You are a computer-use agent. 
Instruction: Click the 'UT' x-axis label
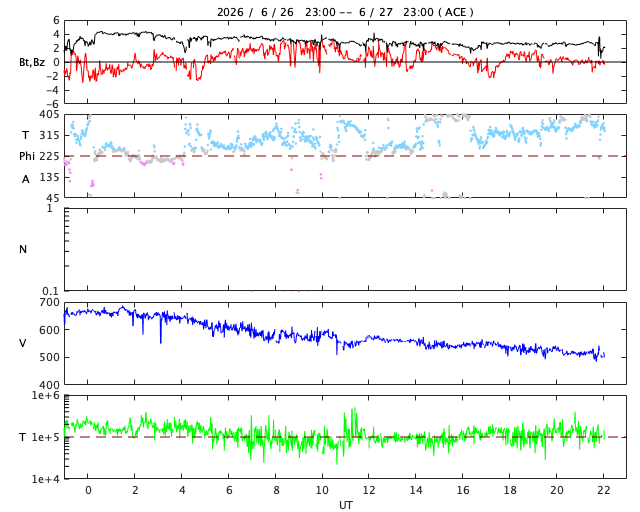[x=345, y=505]
